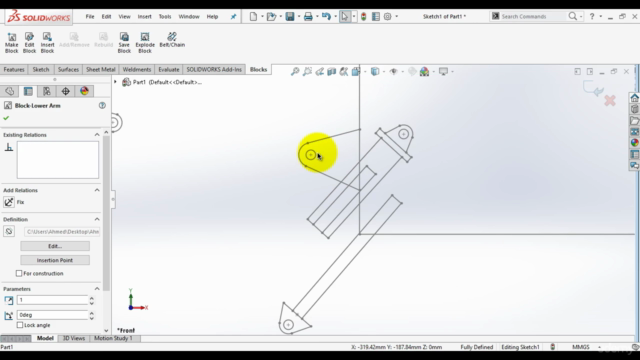Viewport: 640px width, 360px height.
Task: Click the Zoom to Area icon
Action: pyautogui.click(x=307, y=71)
